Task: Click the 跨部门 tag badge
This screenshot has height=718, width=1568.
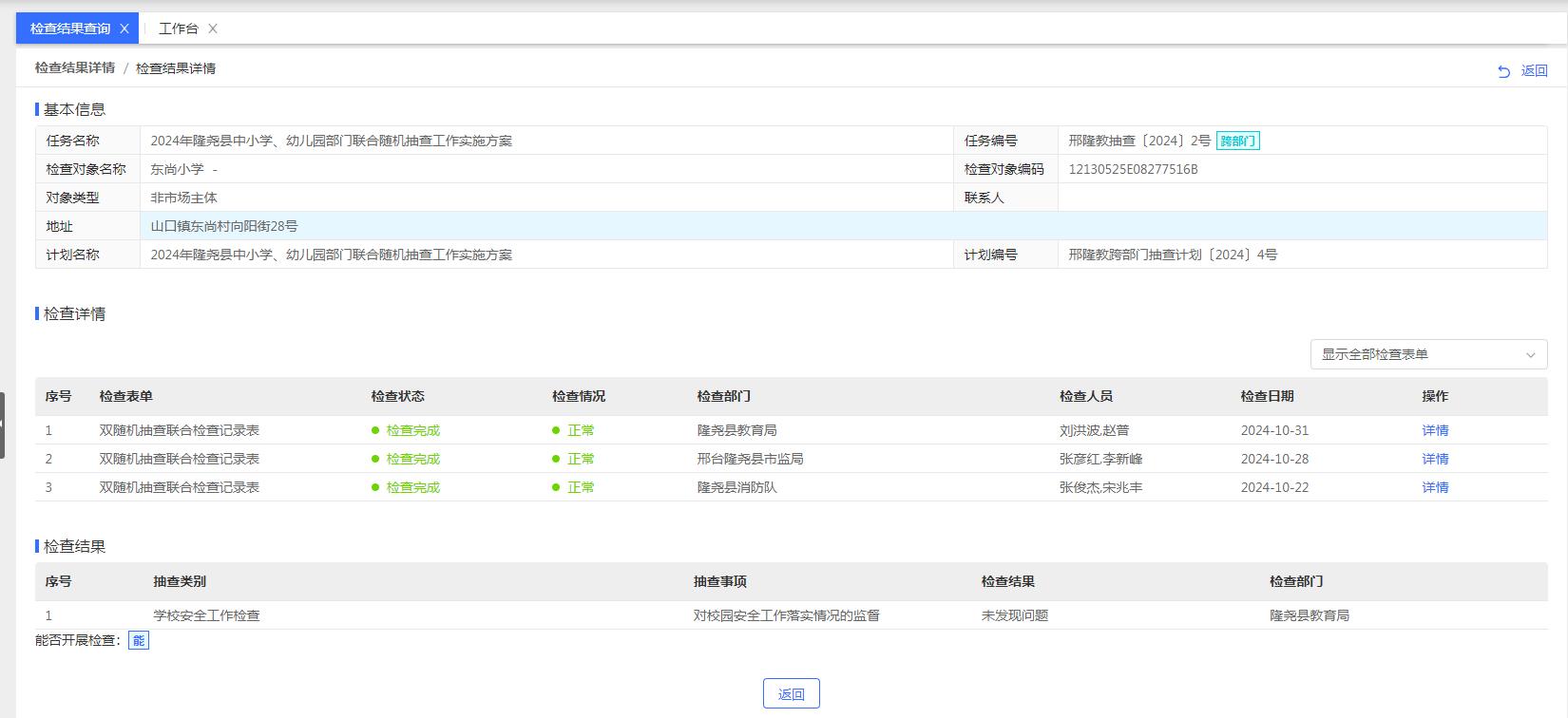Action: [x=1237, y=141]
